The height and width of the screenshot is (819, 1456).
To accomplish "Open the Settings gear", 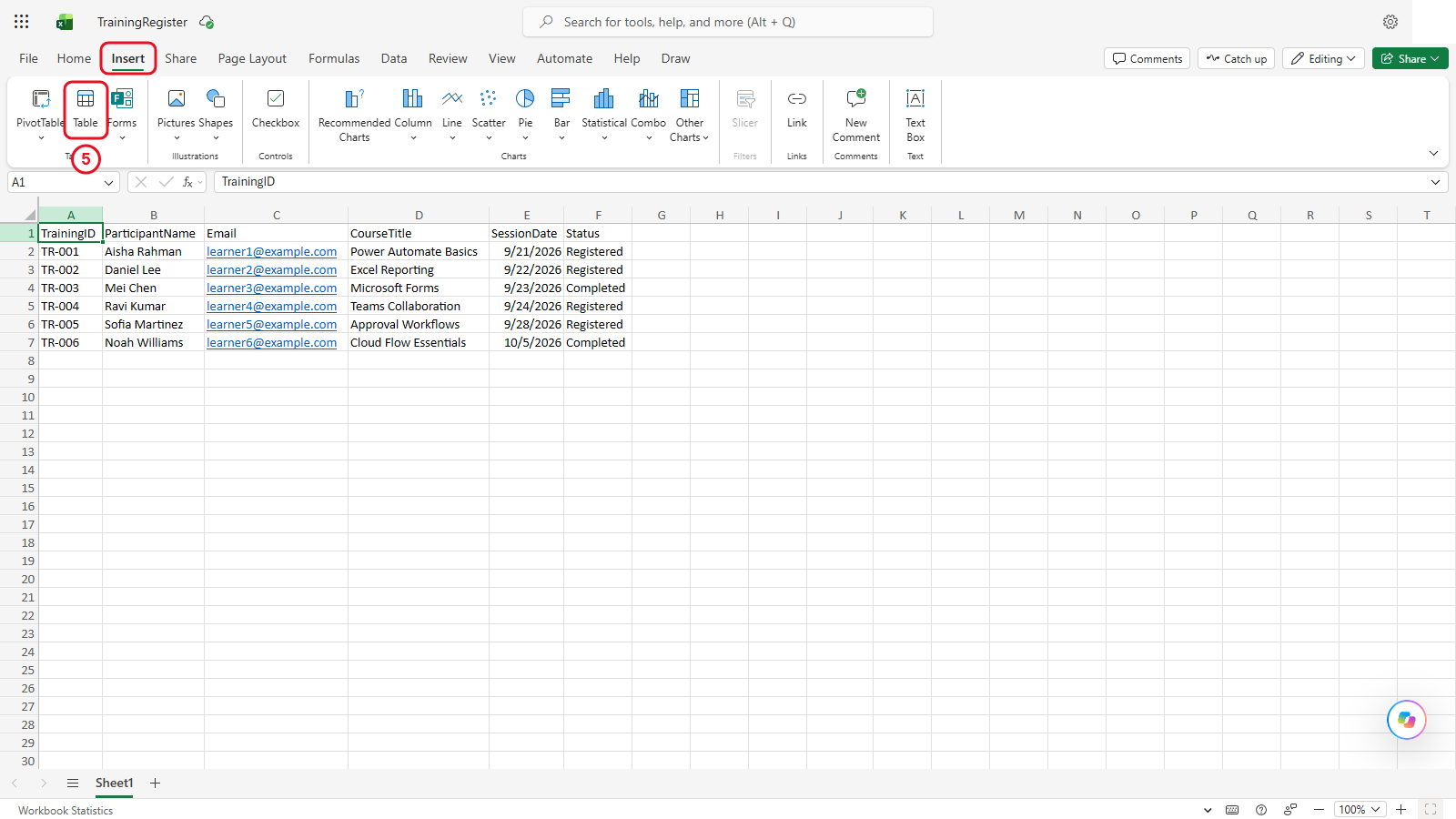I will coord(1390,22).
